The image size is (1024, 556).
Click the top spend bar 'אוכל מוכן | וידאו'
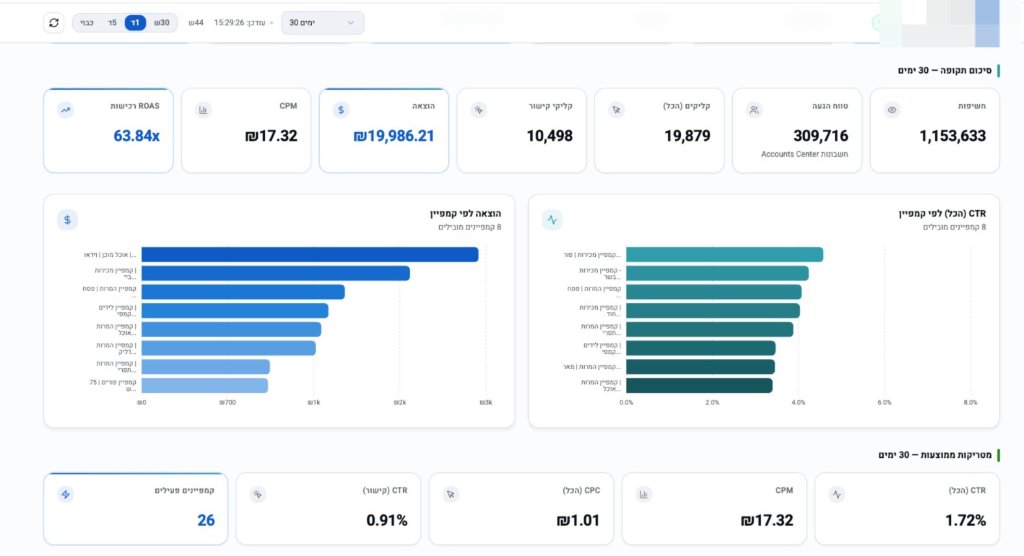(310, 255)
